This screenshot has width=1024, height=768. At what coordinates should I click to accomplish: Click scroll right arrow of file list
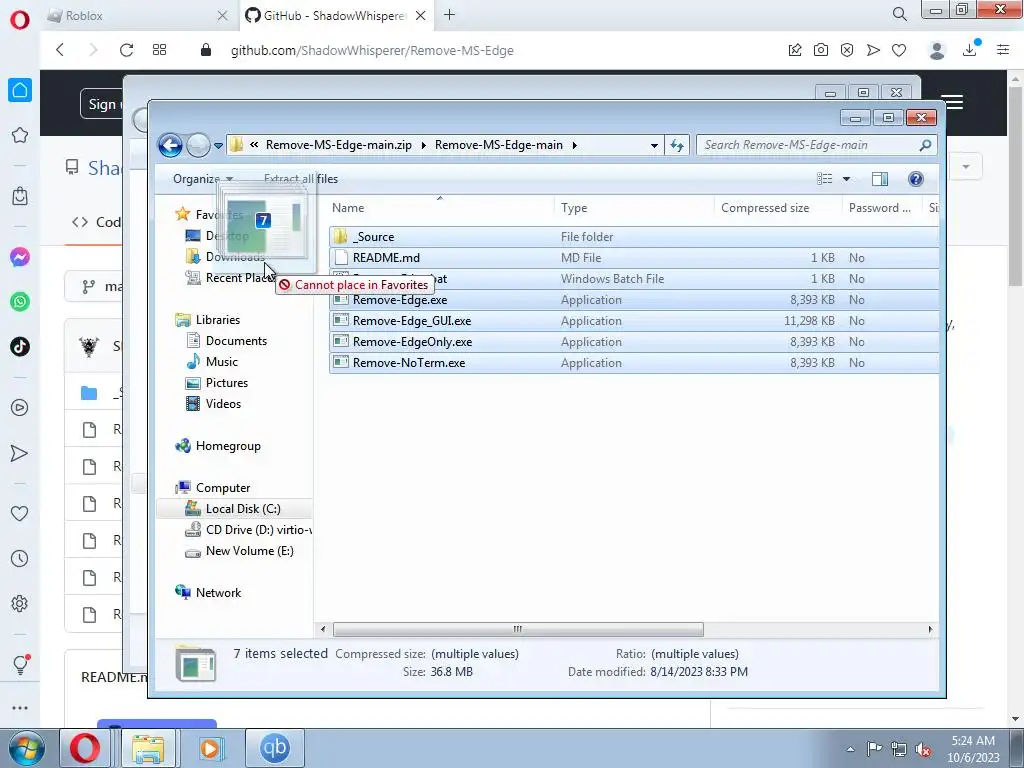coord(930,629)
